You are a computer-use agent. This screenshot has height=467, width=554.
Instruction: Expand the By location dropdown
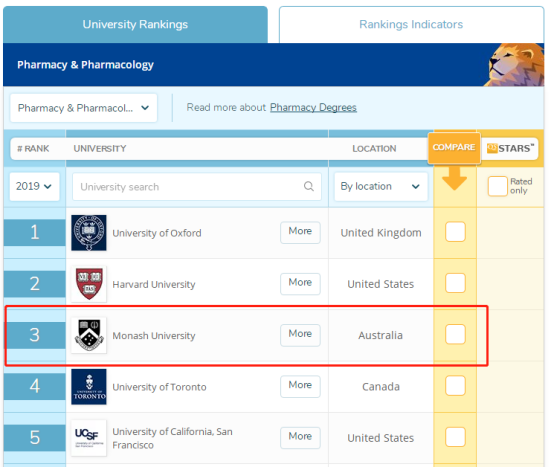(x=381, y=187)
